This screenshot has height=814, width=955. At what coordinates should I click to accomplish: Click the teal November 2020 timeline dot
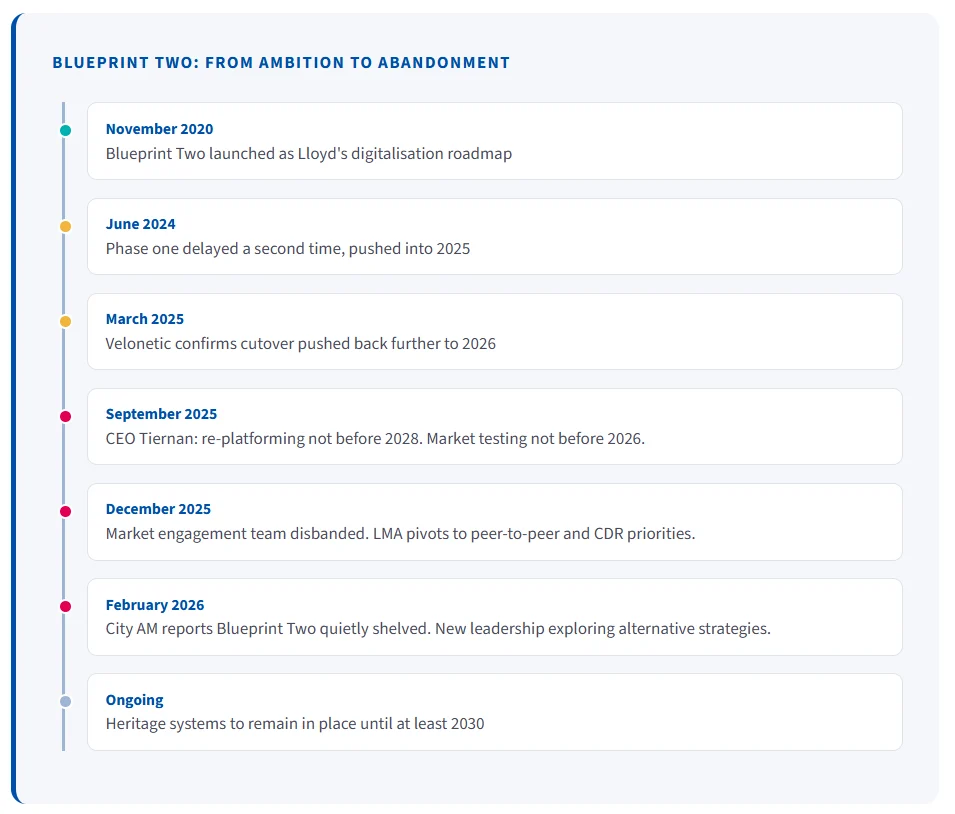[65, 130]
